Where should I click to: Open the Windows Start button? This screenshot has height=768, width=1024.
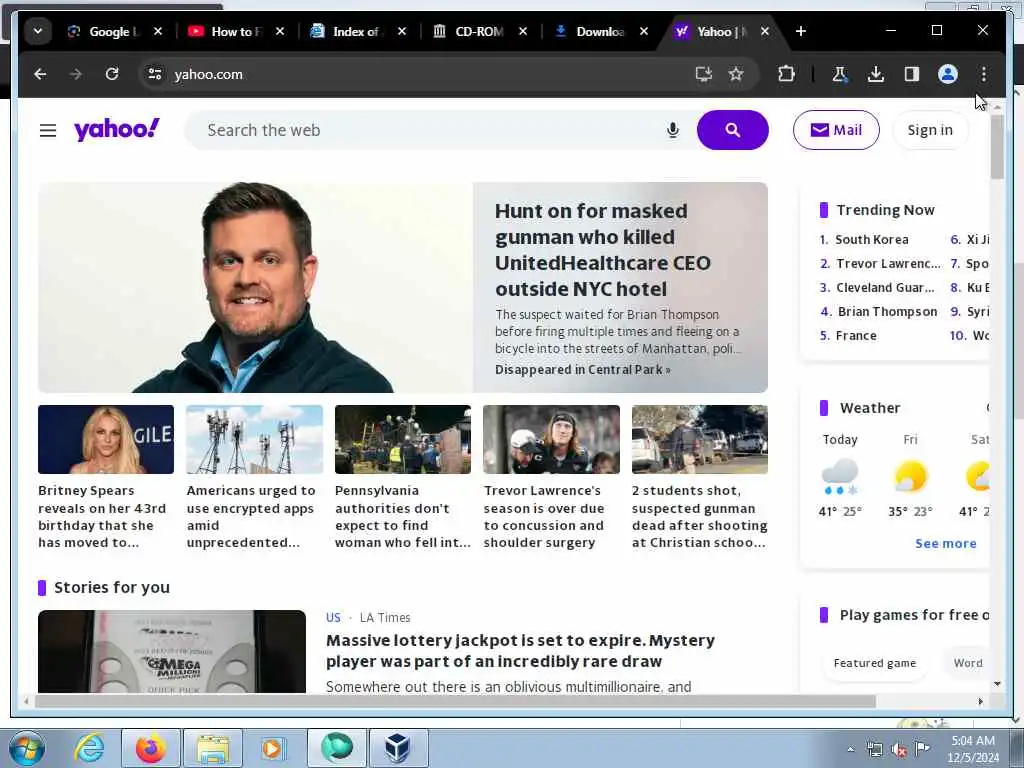pos(27,748)
